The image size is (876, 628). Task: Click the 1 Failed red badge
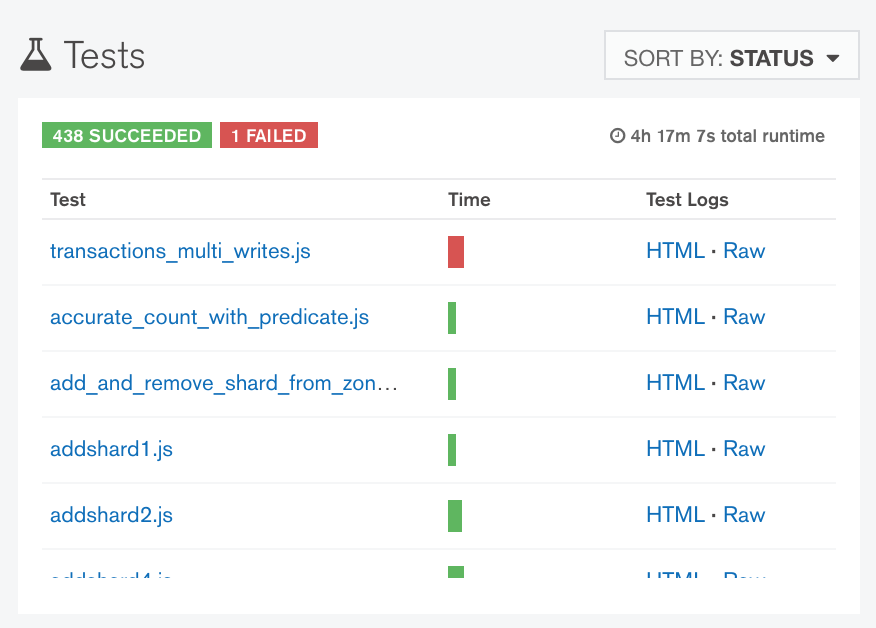pos(269,136)
